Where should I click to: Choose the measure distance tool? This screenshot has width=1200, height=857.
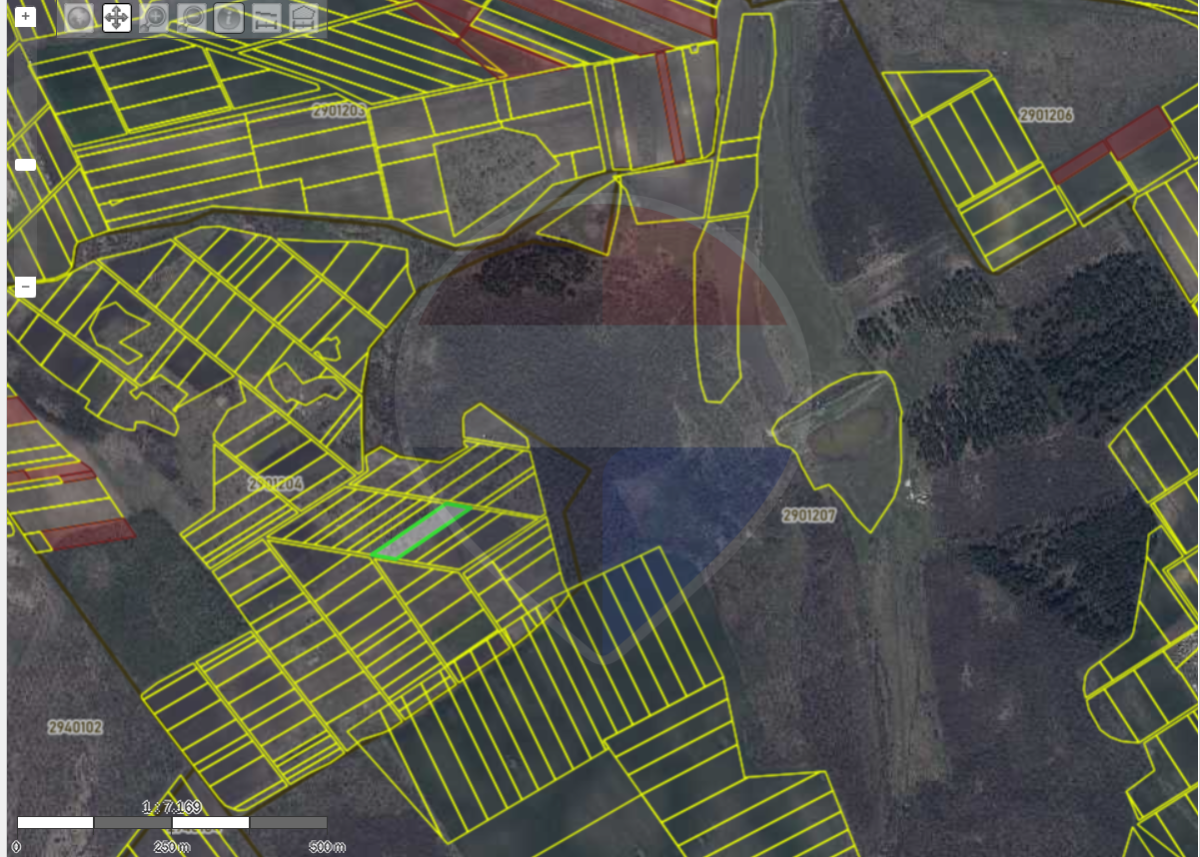click(265, 17)
